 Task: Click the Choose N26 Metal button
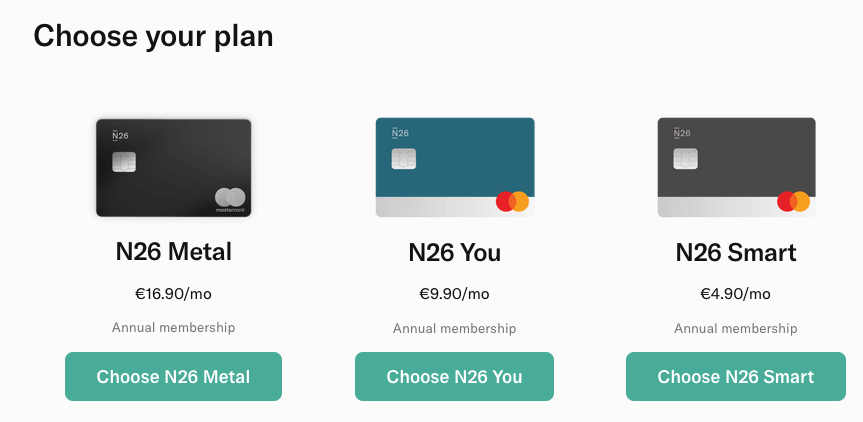173,376
